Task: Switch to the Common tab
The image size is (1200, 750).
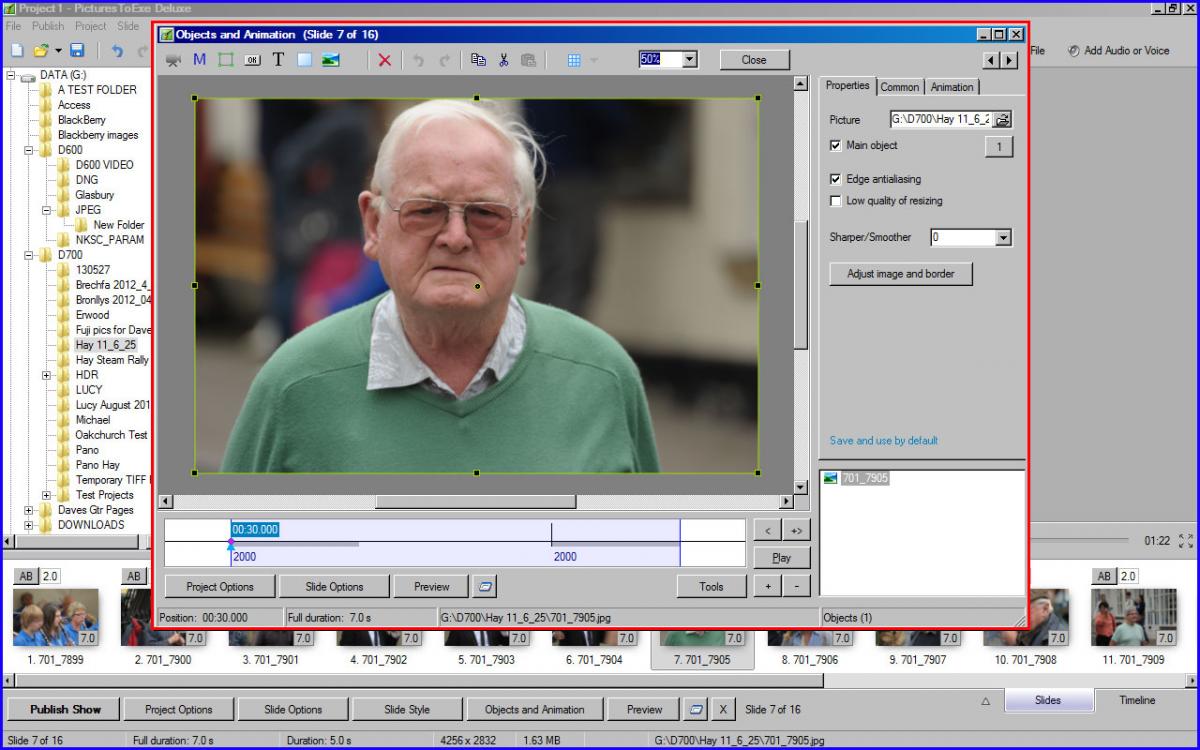Action: (x=900, y=87)
